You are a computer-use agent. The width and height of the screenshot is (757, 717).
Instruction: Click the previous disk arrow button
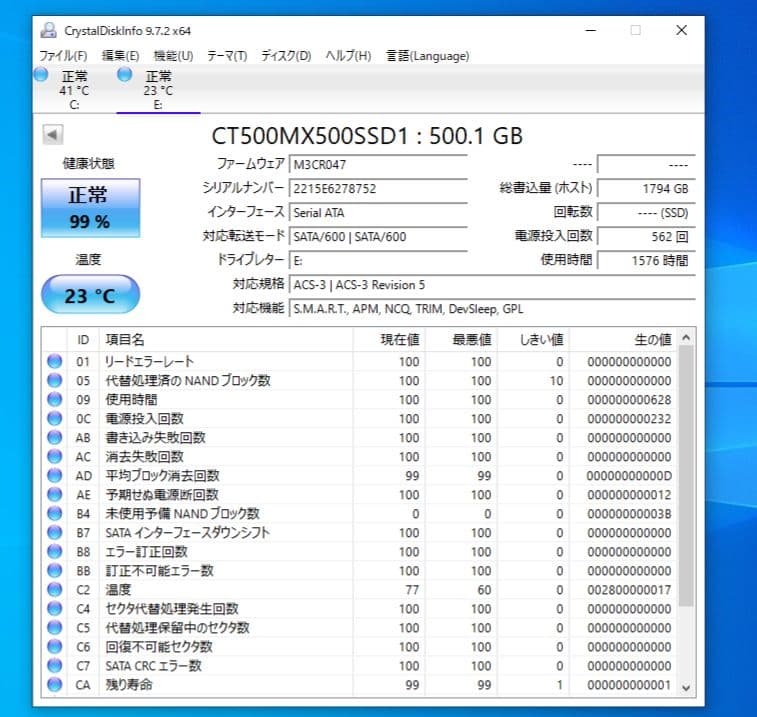[53, 135]
